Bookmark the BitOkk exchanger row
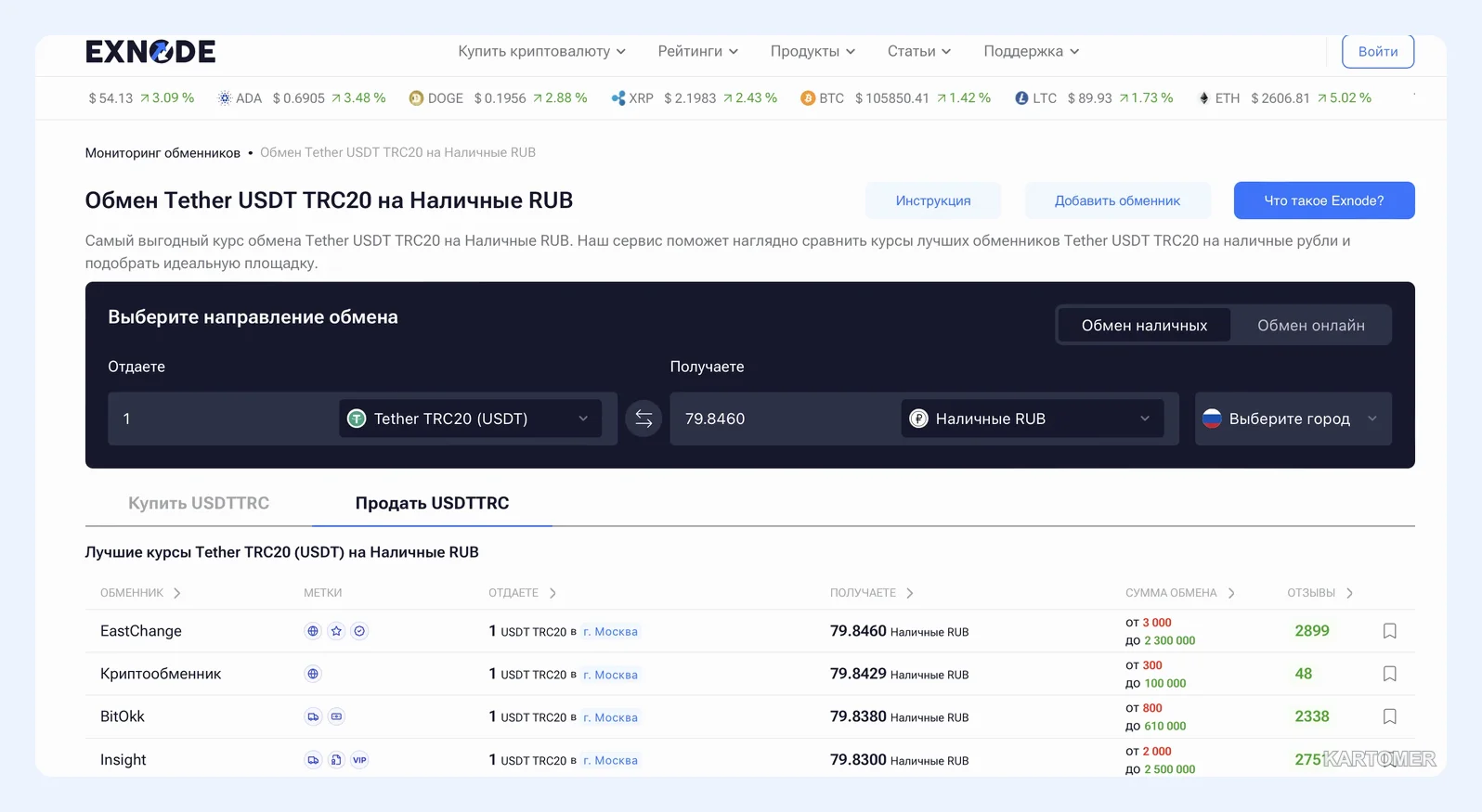Screen dimensions: 1482x812 1389,716
